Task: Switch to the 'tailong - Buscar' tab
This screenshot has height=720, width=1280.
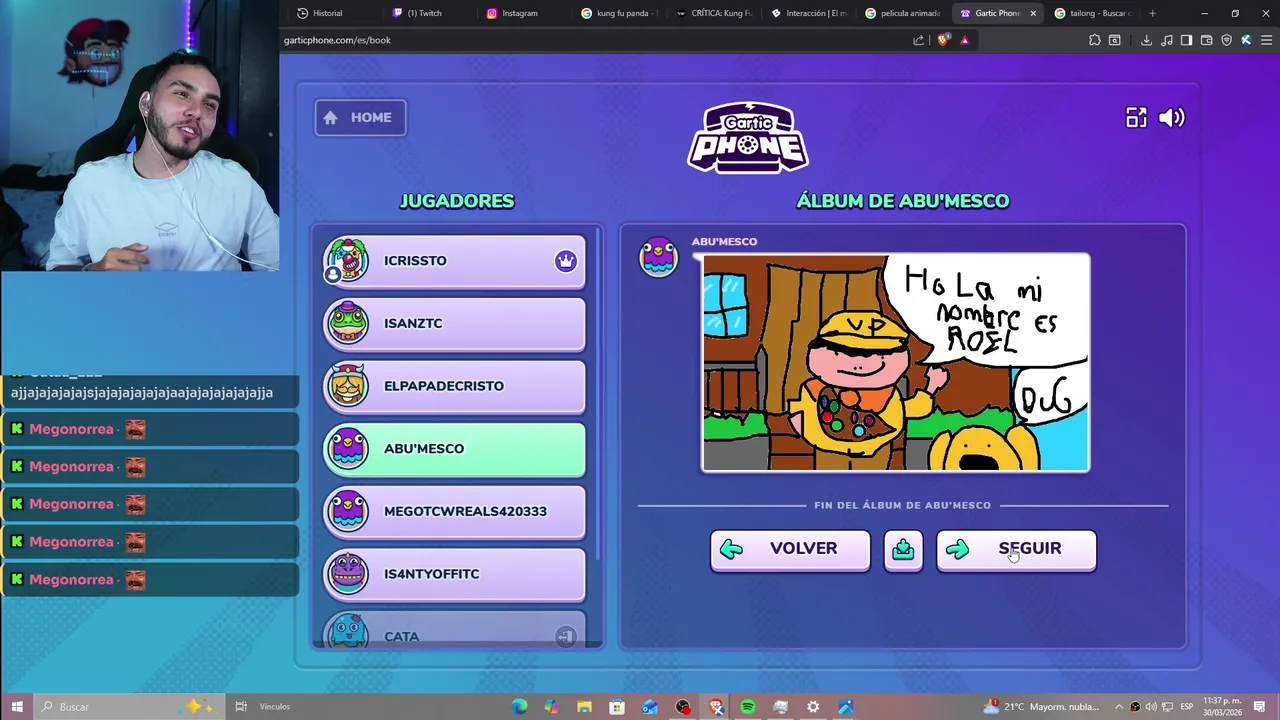Action: [x=1093, y=13]
